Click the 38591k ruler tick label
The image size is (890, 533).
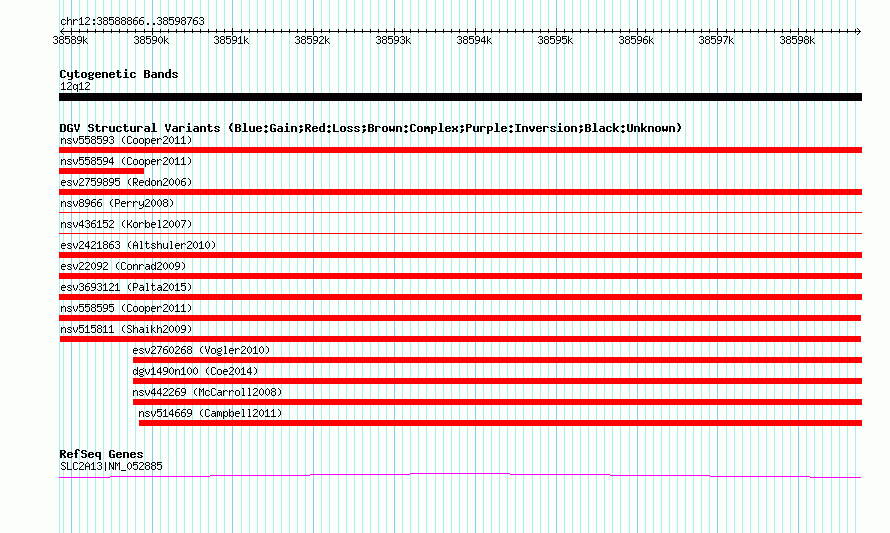pos(231,40)
